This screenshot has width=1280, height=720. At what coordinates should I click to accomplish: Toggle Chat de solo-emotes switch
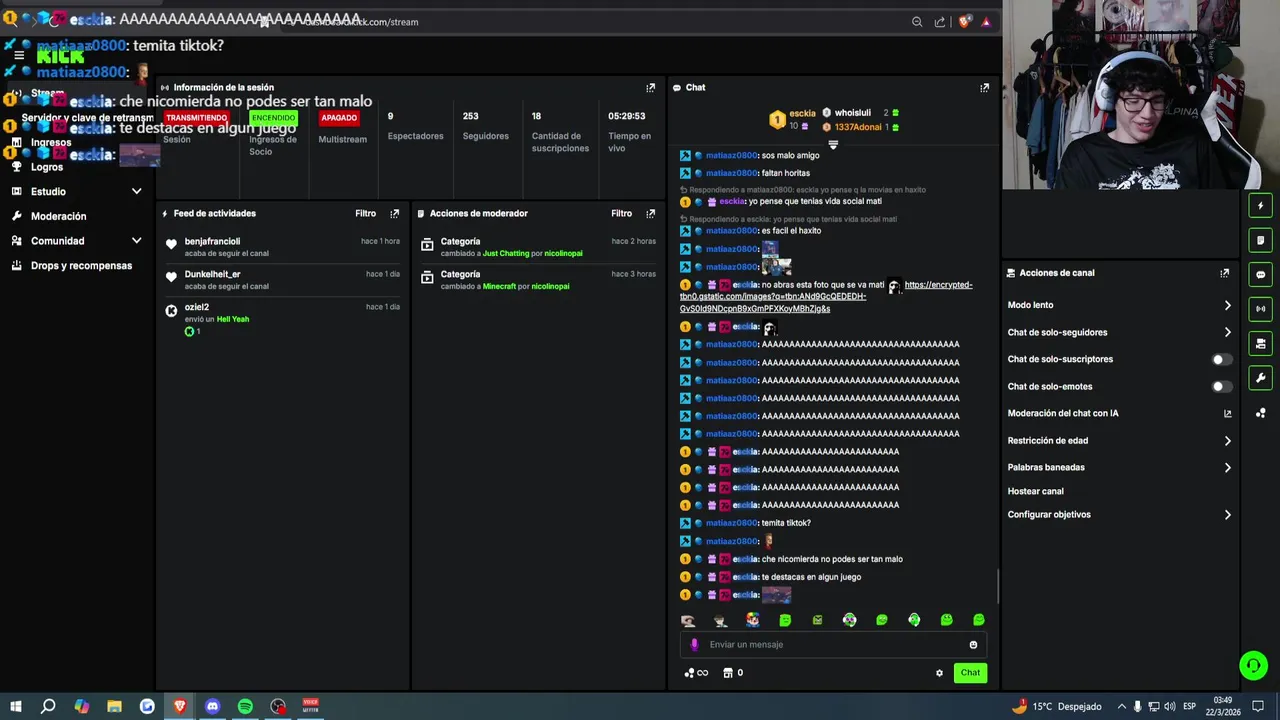[1221, 387]
